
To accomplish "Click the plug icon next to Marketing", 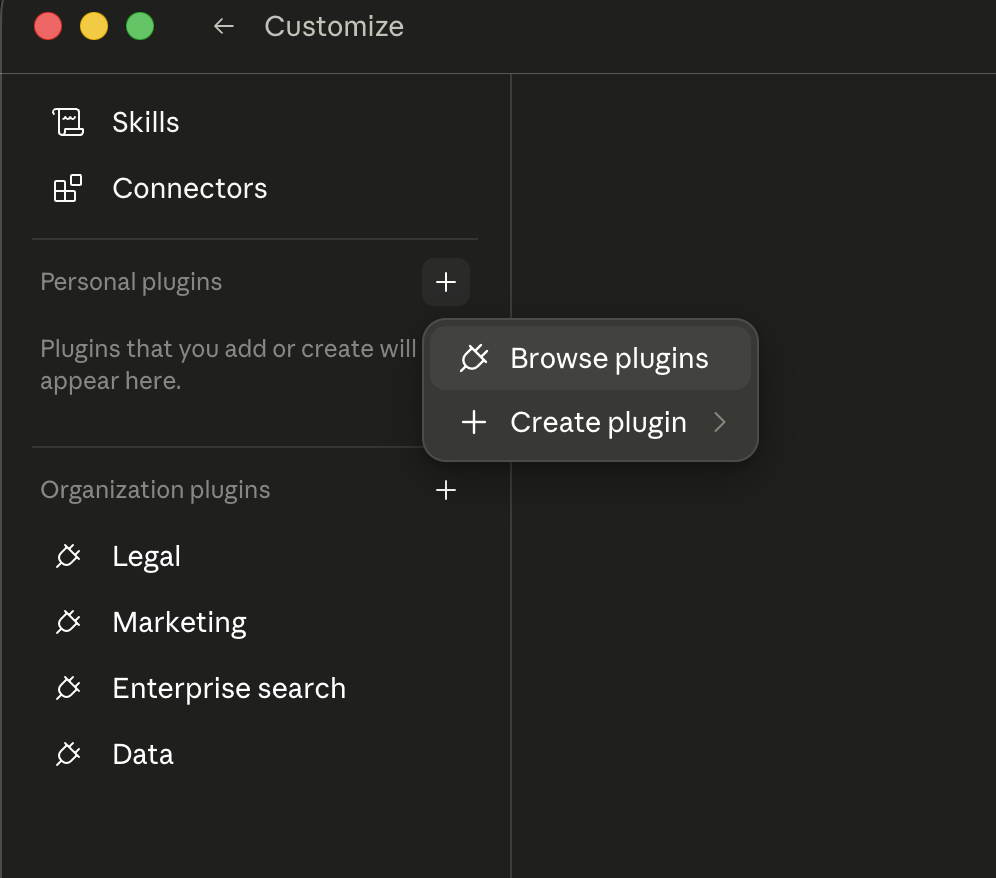I will pyautogui.click(x=68, y=622).
